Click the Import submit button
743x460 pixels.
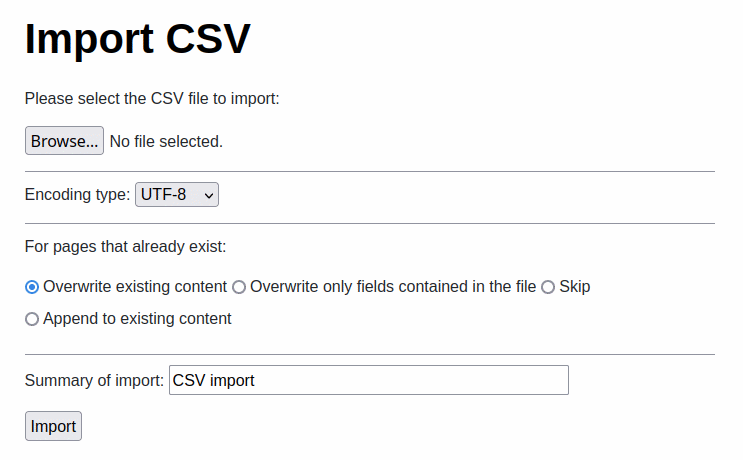(x=54, y=426)
